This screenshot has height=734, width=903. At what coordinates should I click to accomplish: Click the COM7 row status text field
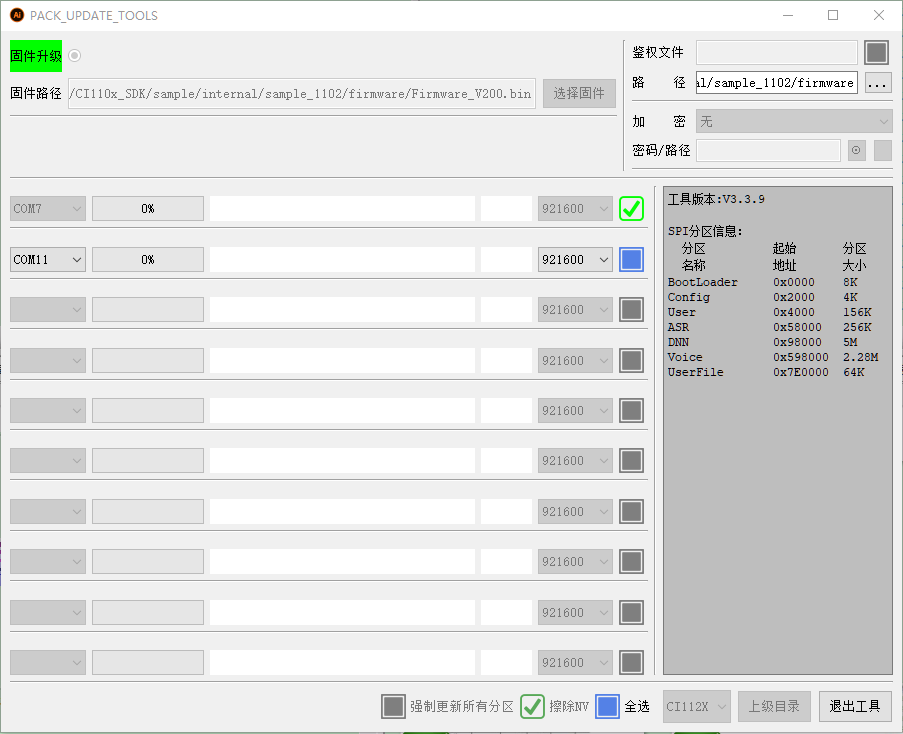(x=342, y=208)
